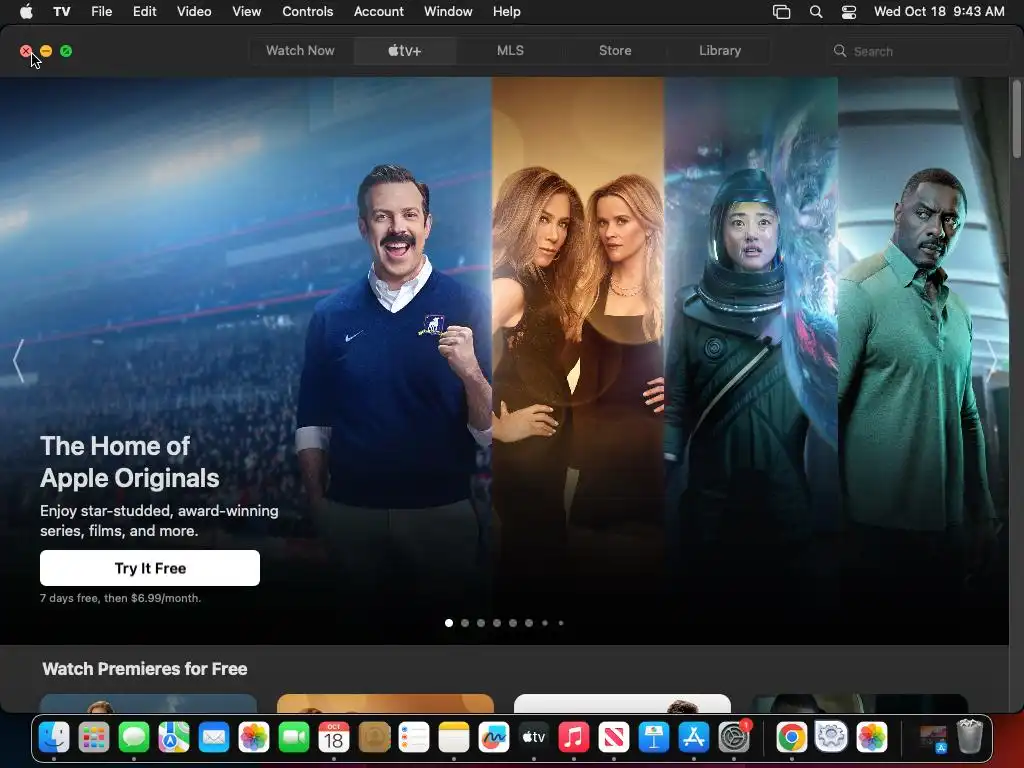Open Calendar showing 18 in dock
The width and height of the screenshot is (1024, 768).
pos(334,737)
